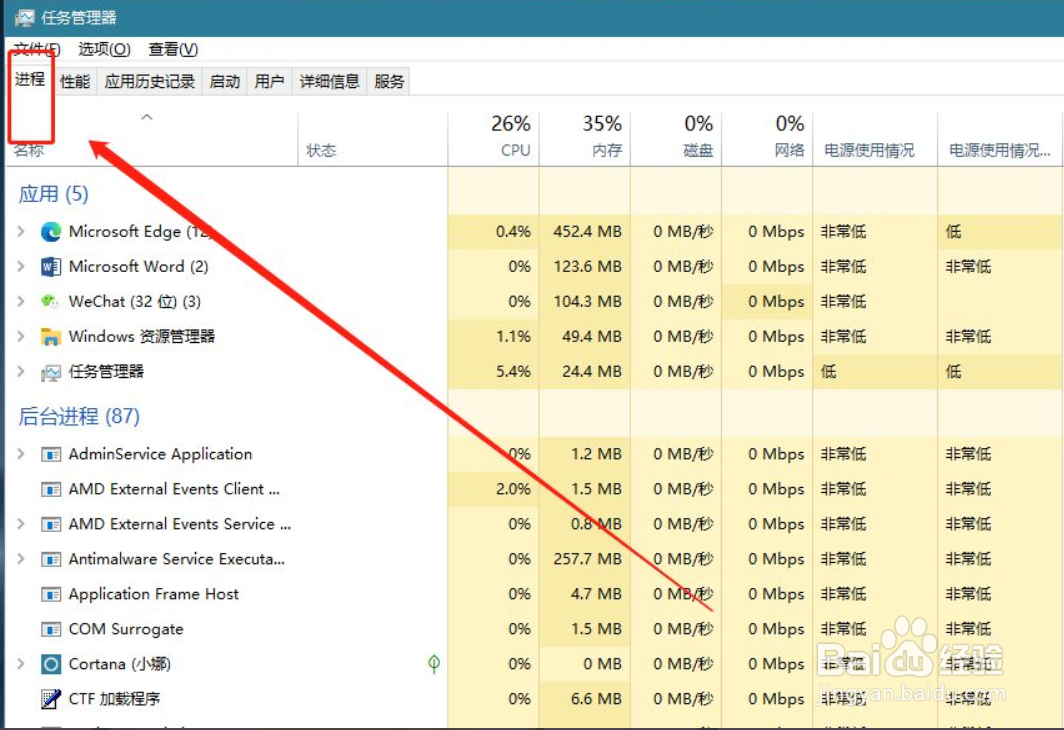1064x730 pixels.
Task: Click the Cortana process icon
Action: pos(51,664)
